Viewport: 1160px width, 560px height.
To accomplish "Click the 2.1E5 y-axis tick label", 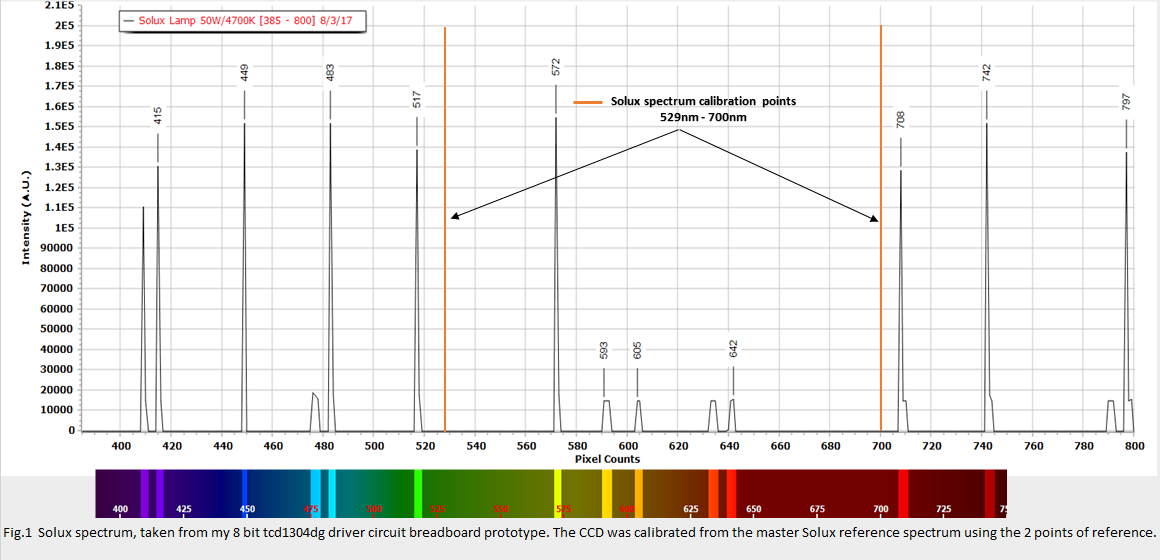I will coord(59,5).
